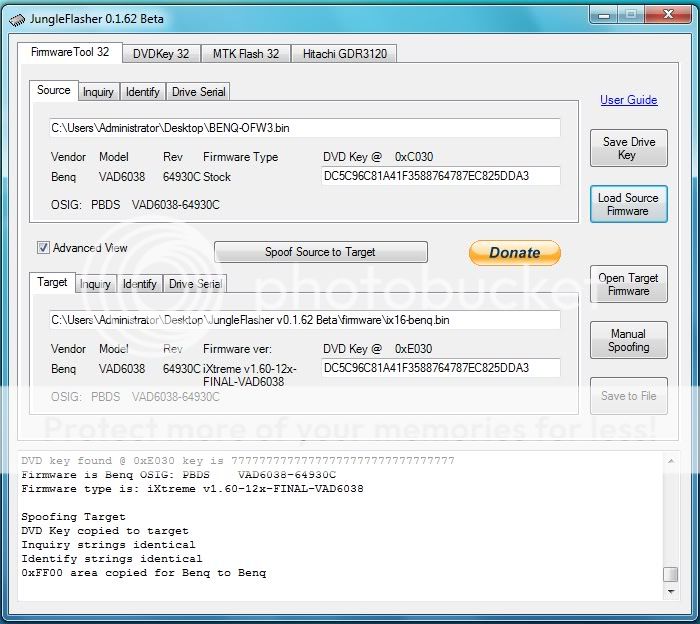Click the target DVD Key field

pyautogui.click(x=440, y=368)
